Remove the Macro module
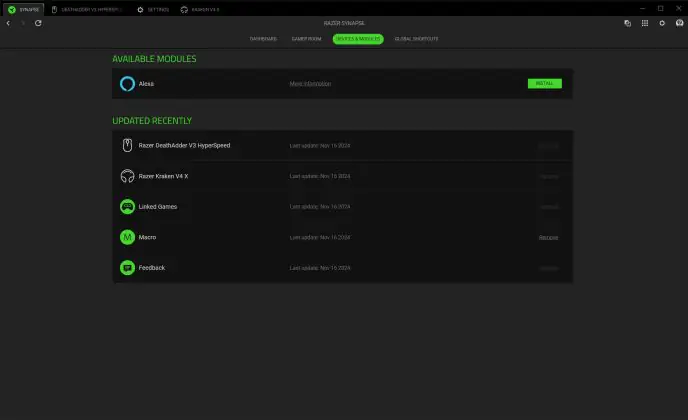Screen dimensions: 688x420 coord(548,237)
